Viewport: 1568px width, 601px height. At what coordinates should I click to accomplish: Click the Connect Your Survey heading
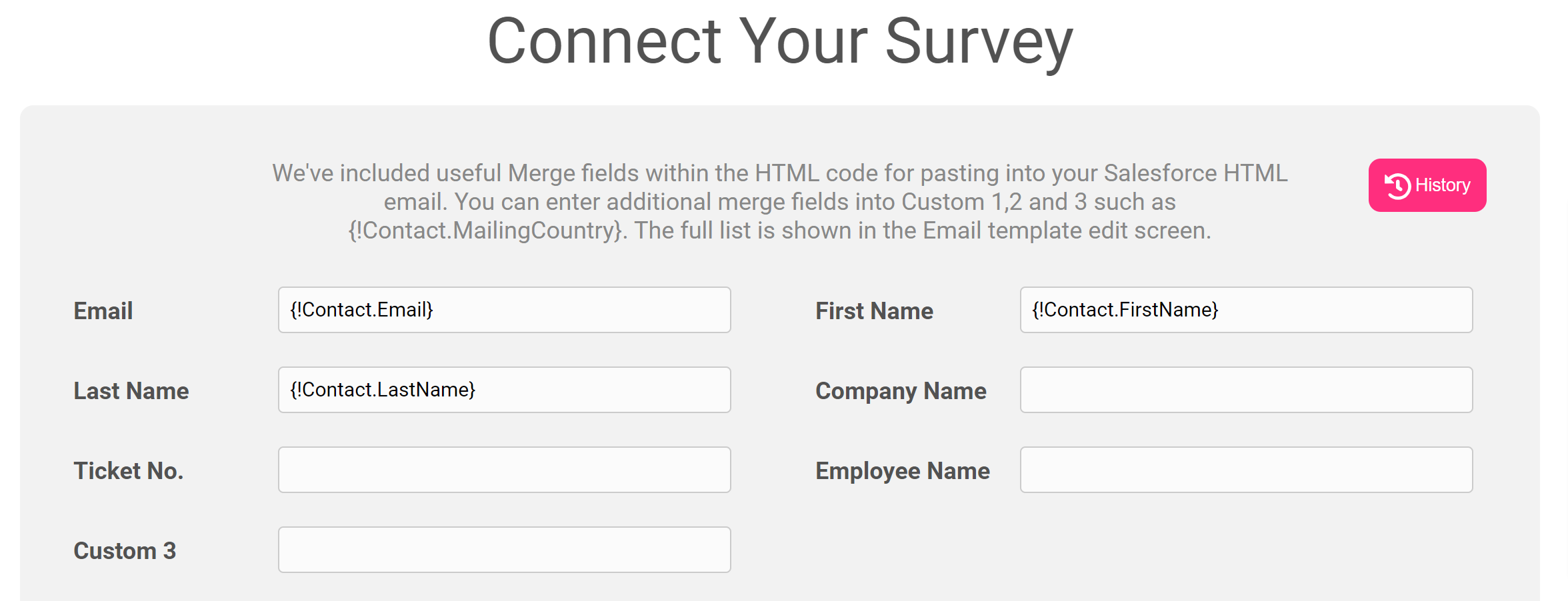[x=781, y=41]
